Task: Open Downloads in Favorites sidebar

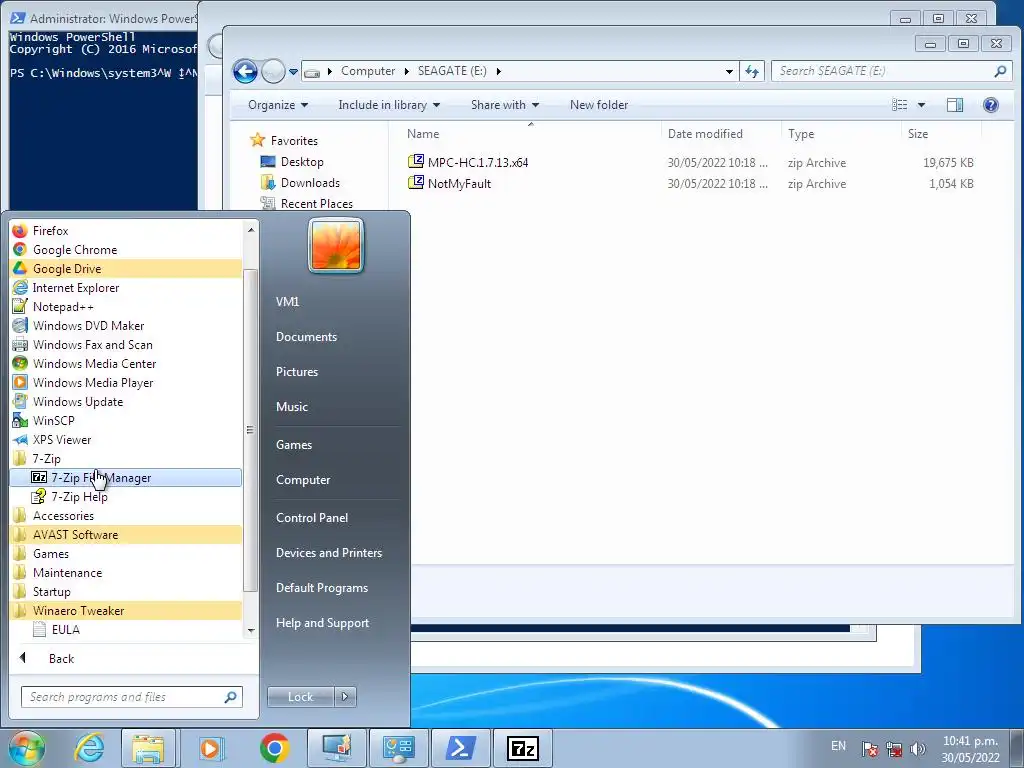Action: 310,183
